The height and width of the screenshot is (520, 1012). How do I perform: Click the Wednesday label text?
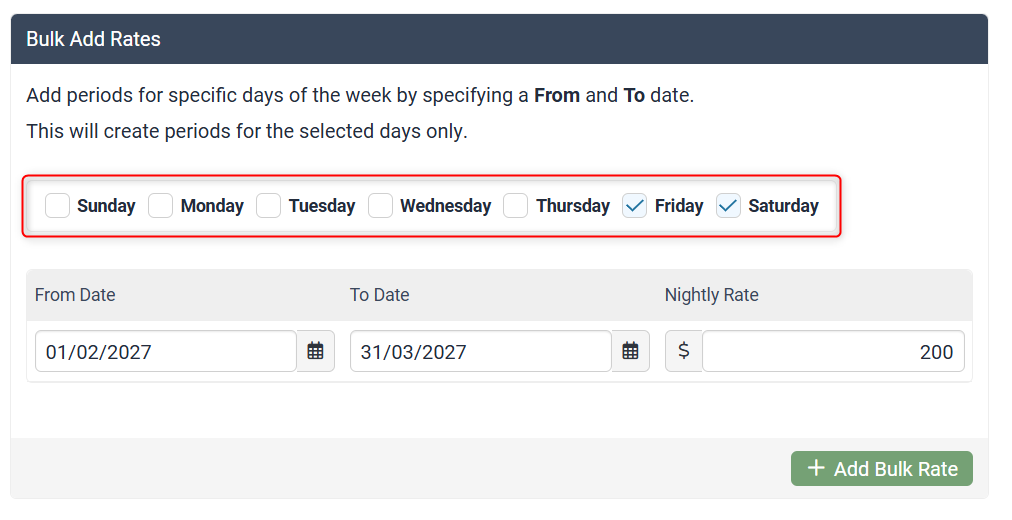click(446, 206)
